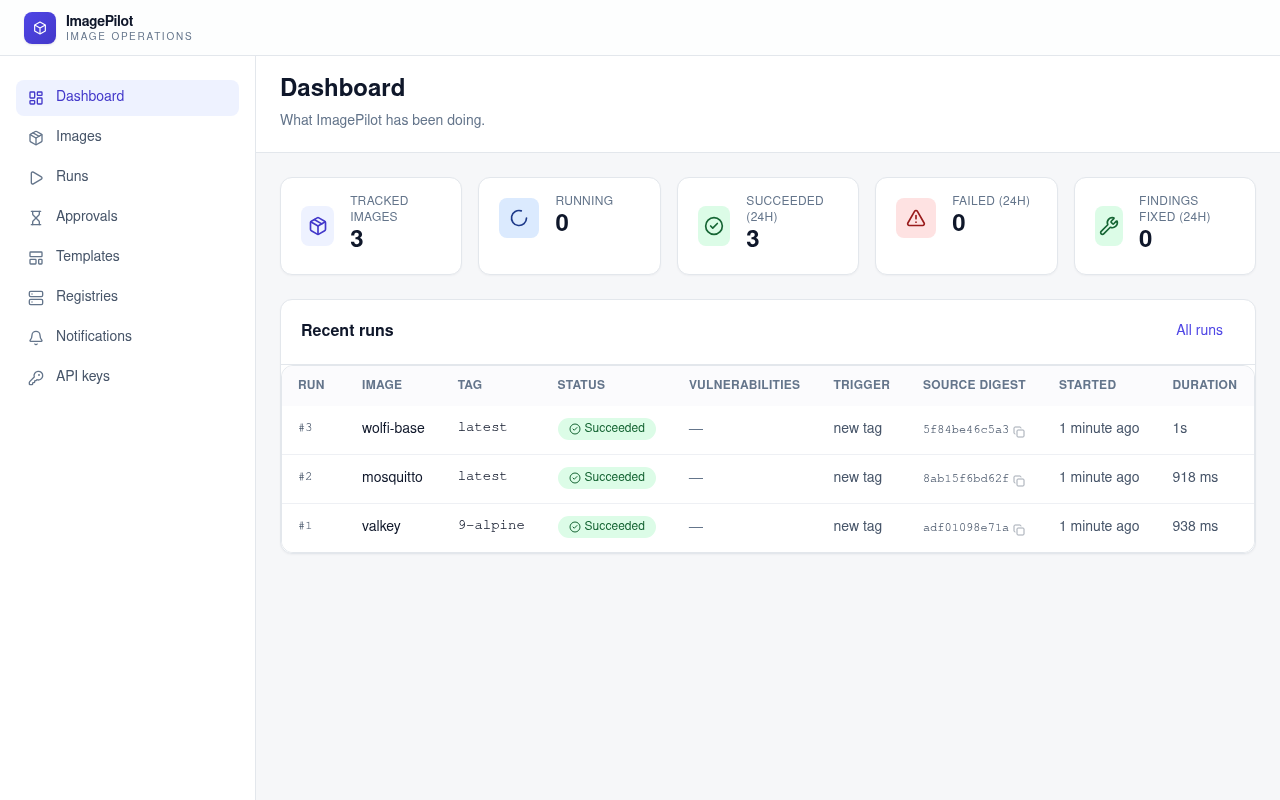Click the Images cube icon in sidebar
Viewport: 1280px width, 800px height.
[36, 137]
